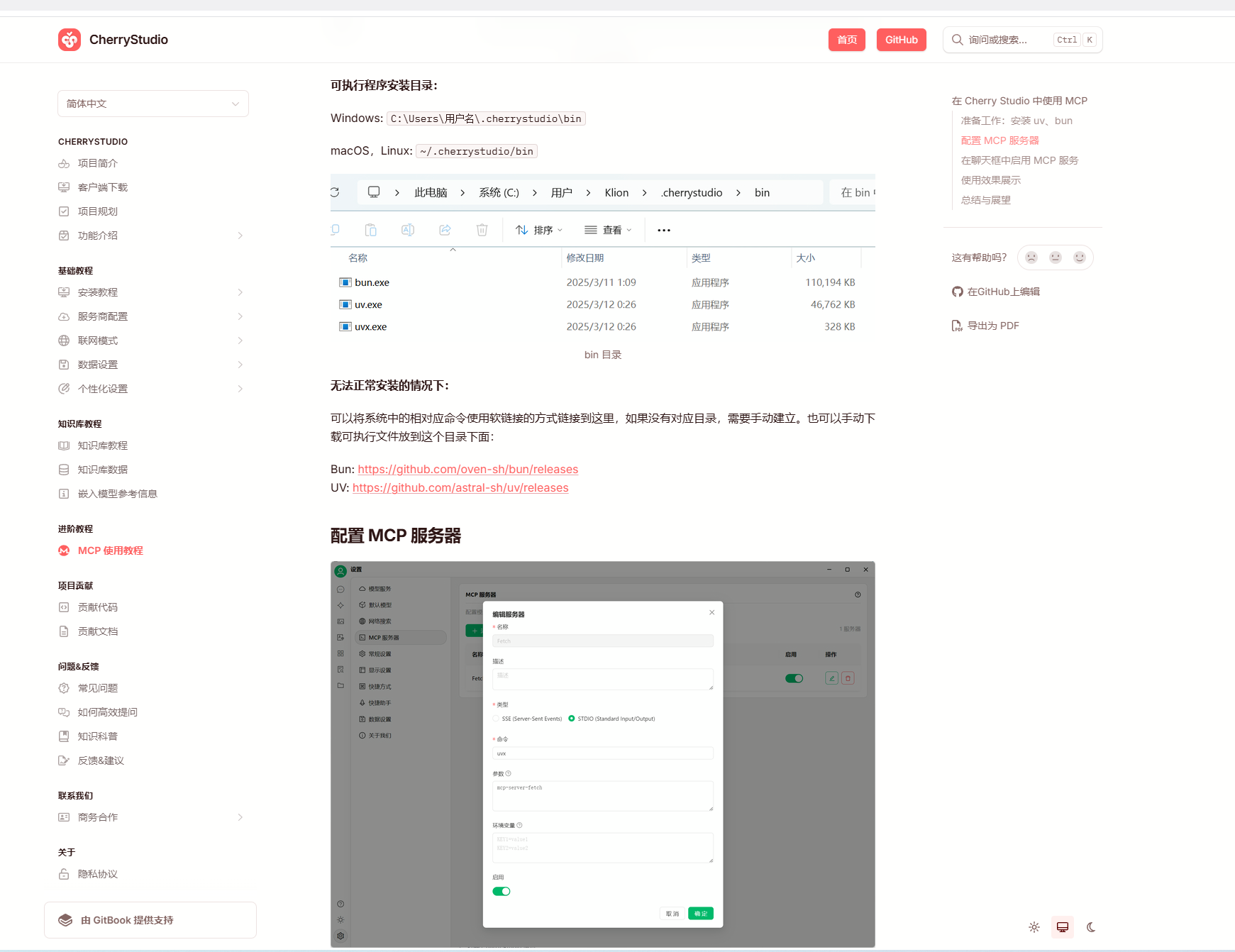Click the GitHub header button
Viewport: 1235px width, 952px height.
[902, 40]
